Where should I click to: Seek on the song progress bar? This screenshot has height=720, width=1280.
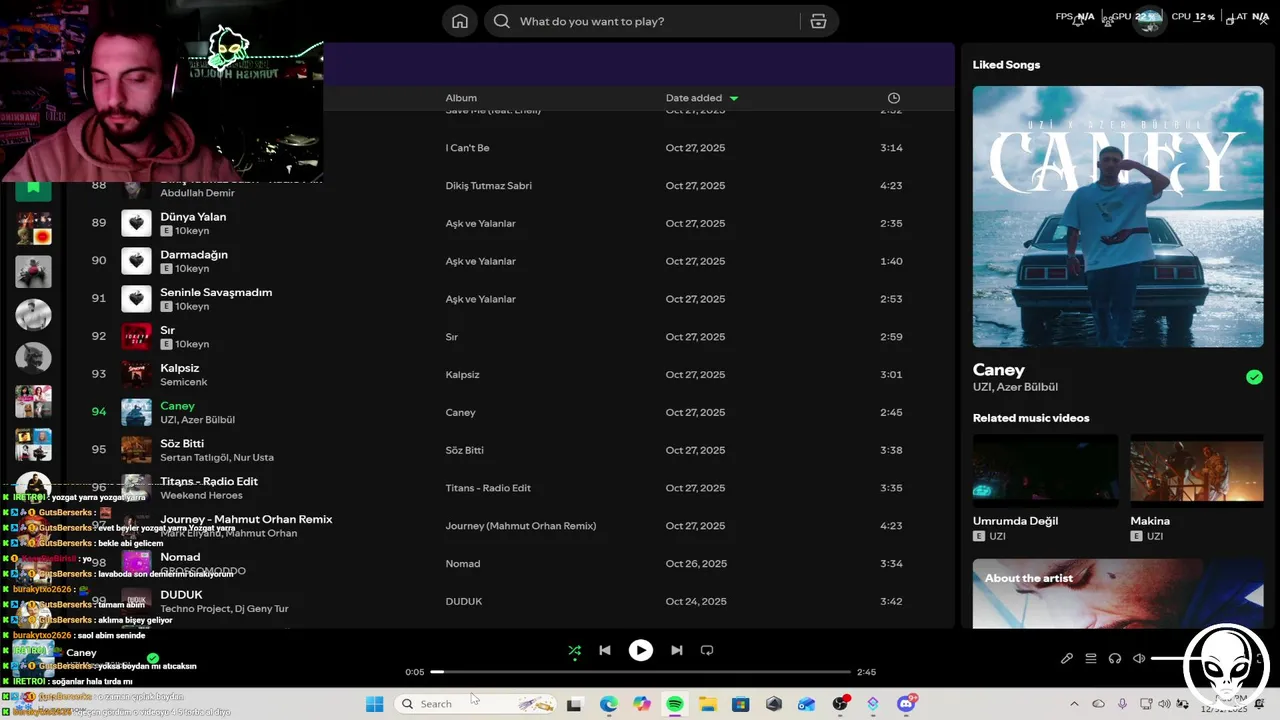(640, 672)
